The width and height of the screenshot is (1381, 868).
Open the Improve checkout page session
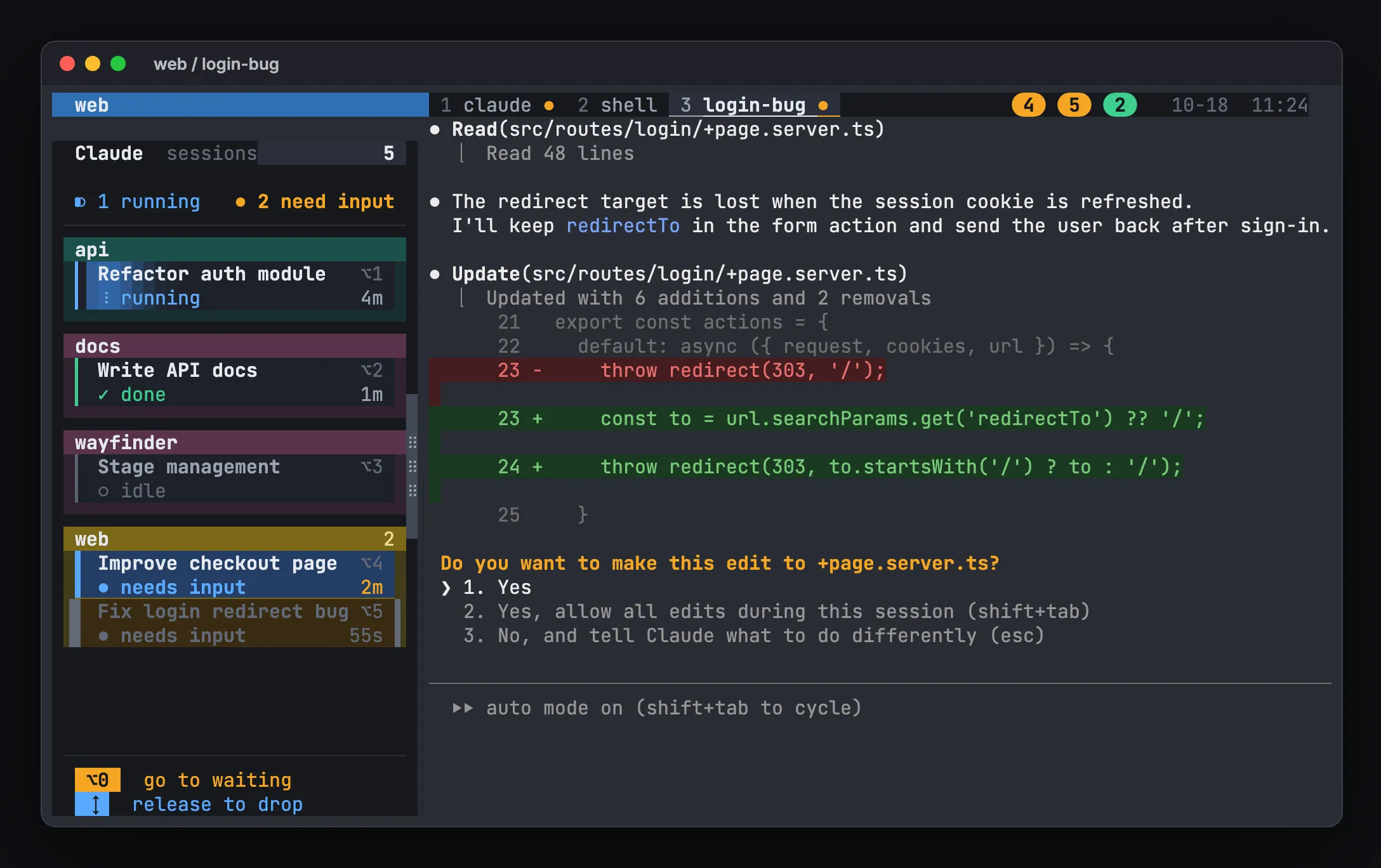tap(235, 575)
